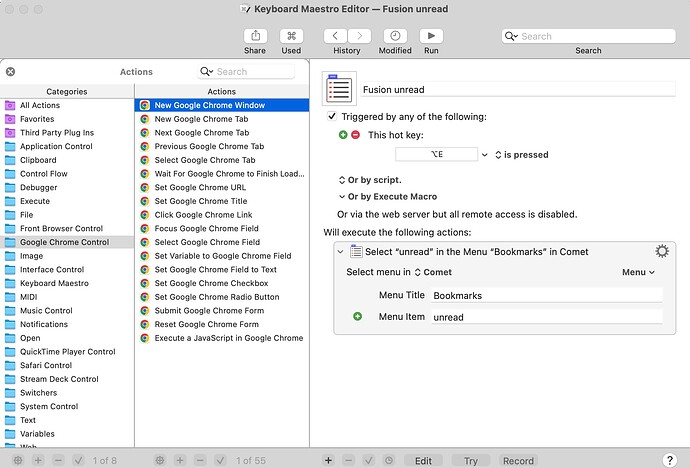The height and width of the screenshot is (468, 690).
Task: Toggle the Triggered by any of the following checkbox
Action: [x=332, y=116]
